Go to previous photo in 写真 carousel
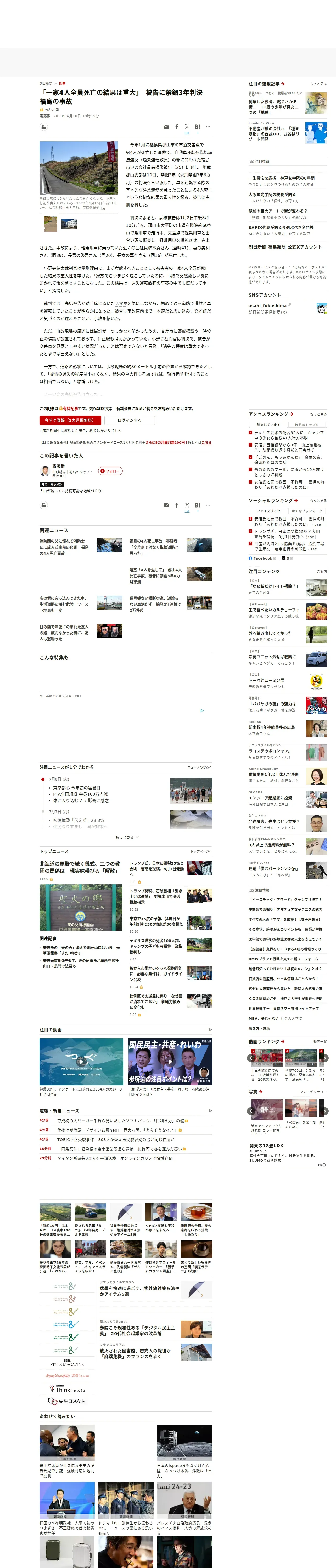 (251, 1111)
